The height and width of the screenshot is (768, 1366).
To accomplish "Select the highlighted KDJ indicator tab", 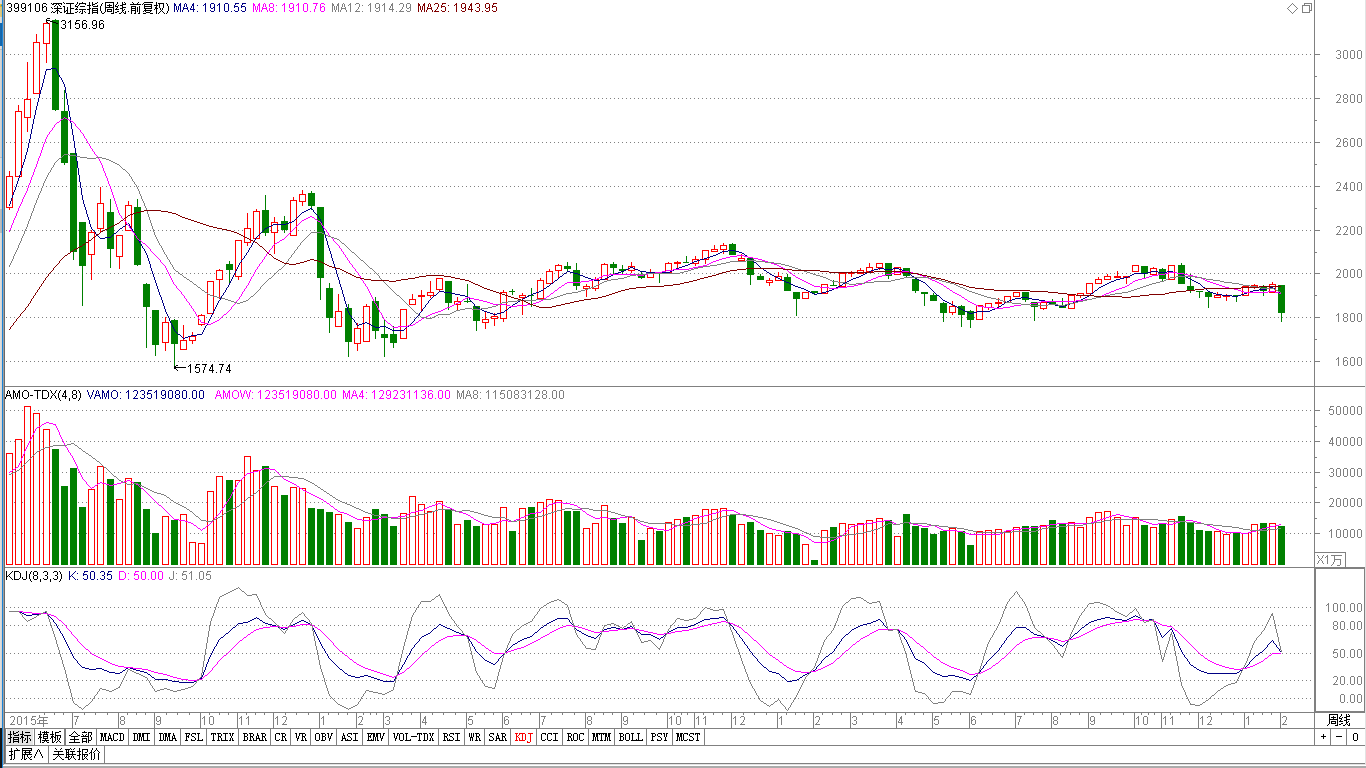I will pyautogui.click(x=524, y=737).
